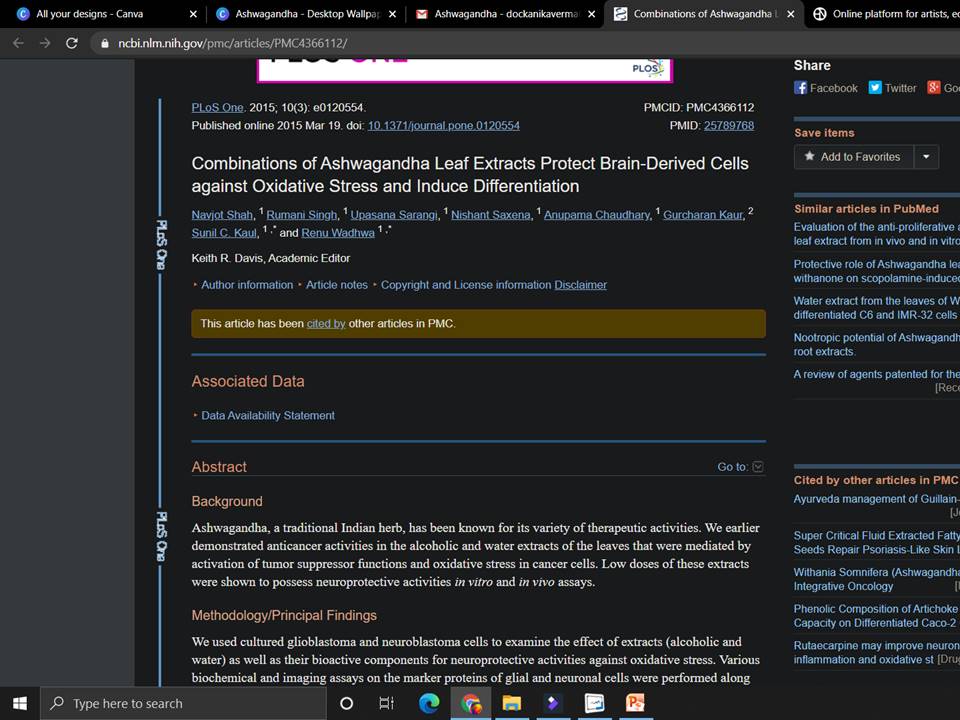The image size is (960, 720).
Task: Open File Explorer from the taskbar
Action: [511, 703]
